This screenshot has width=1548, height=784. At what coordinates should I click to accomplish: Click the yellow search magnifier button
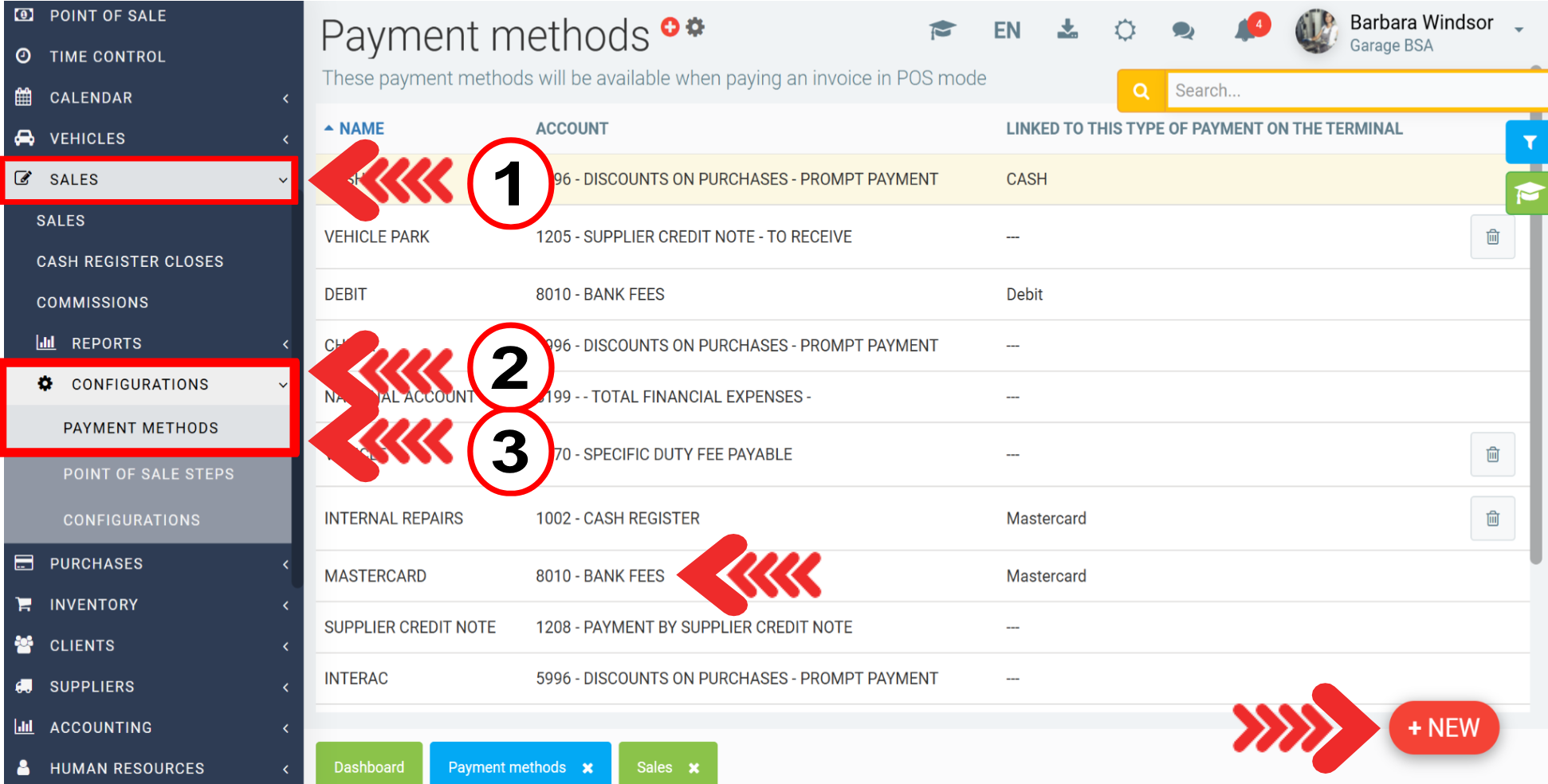(x=1141, y=91)
